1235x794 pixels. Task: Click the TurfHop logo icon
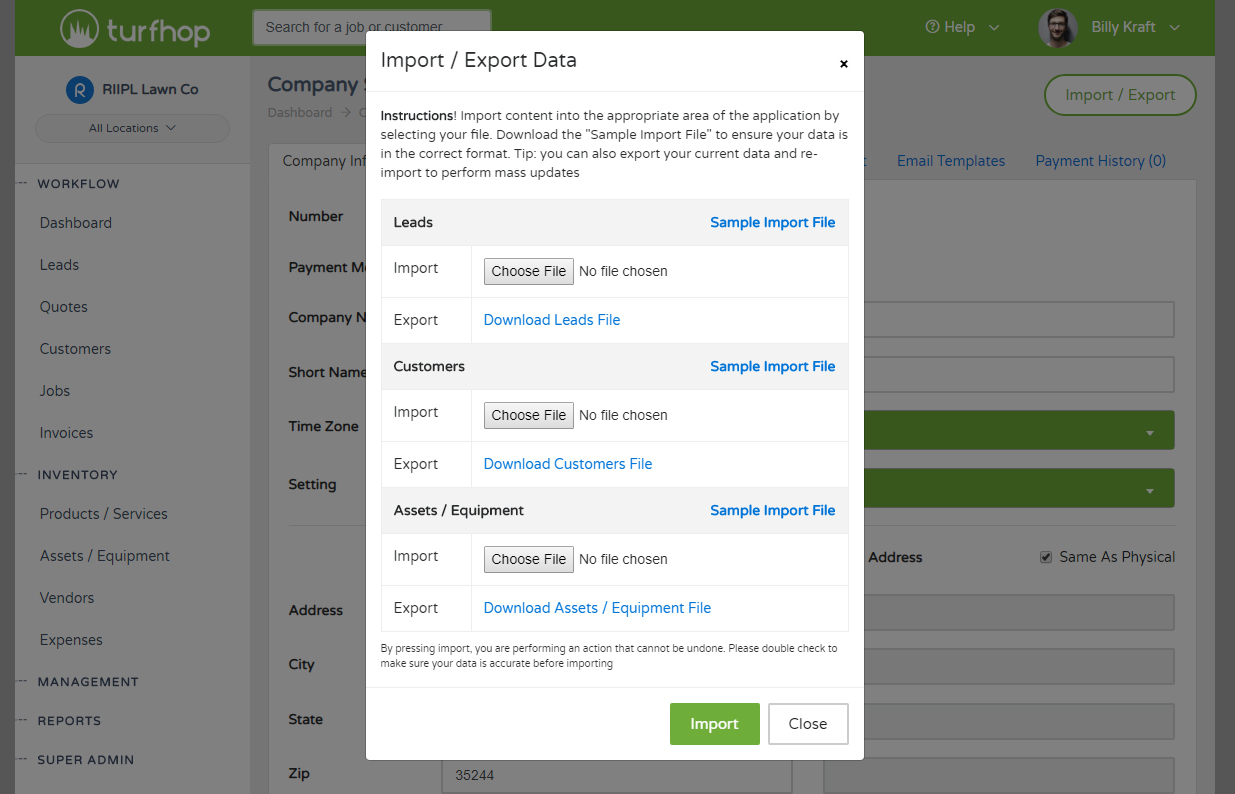pyautogui.click(x=77, y=28)
